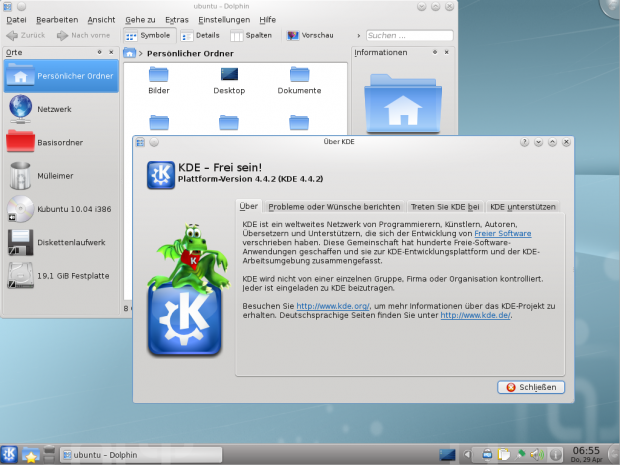Close the Informationen panel
The width and height of the screenshot is (620, 465).
(447, 52)
